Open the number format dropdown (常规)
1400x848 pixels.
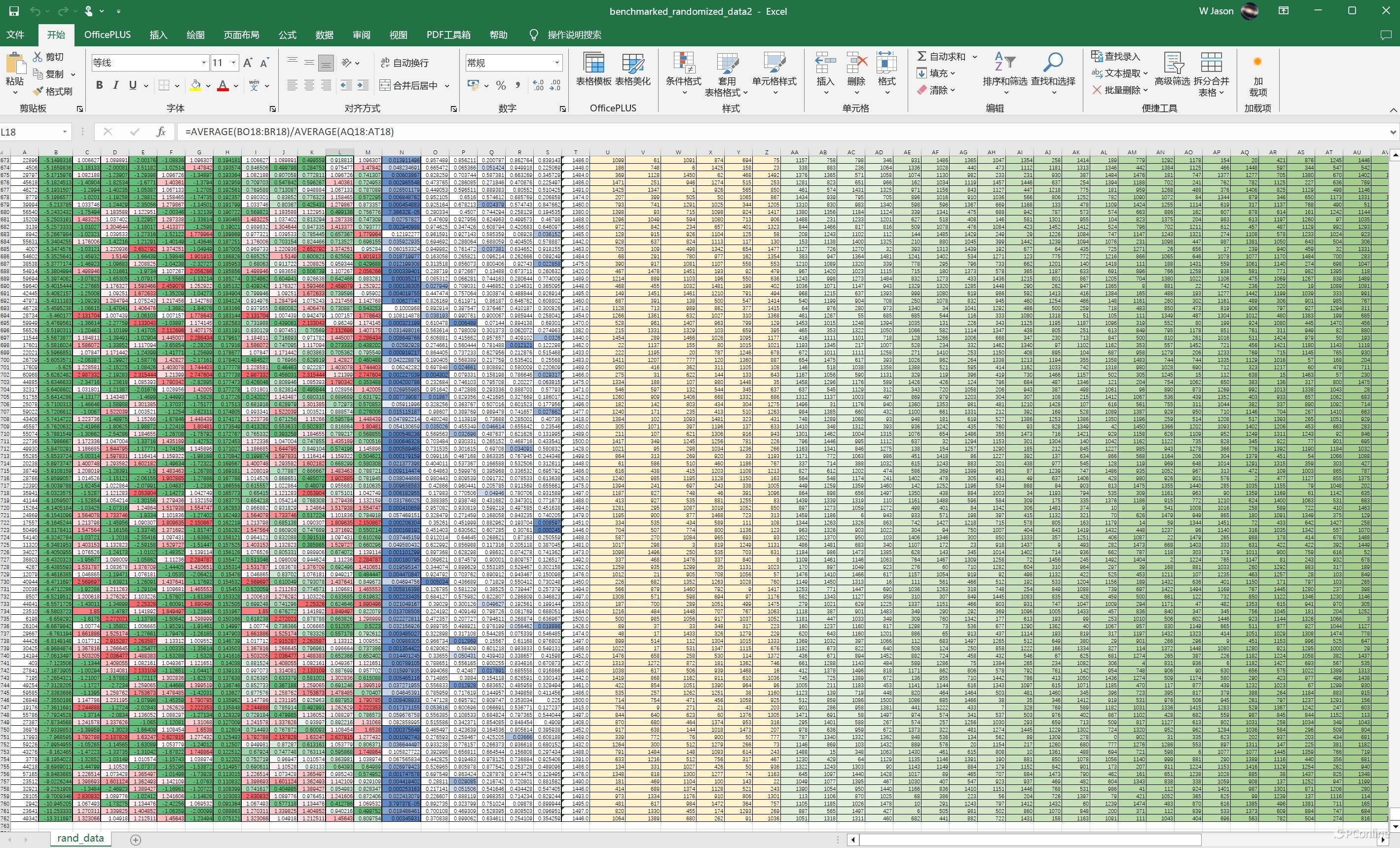pos(557,63)
